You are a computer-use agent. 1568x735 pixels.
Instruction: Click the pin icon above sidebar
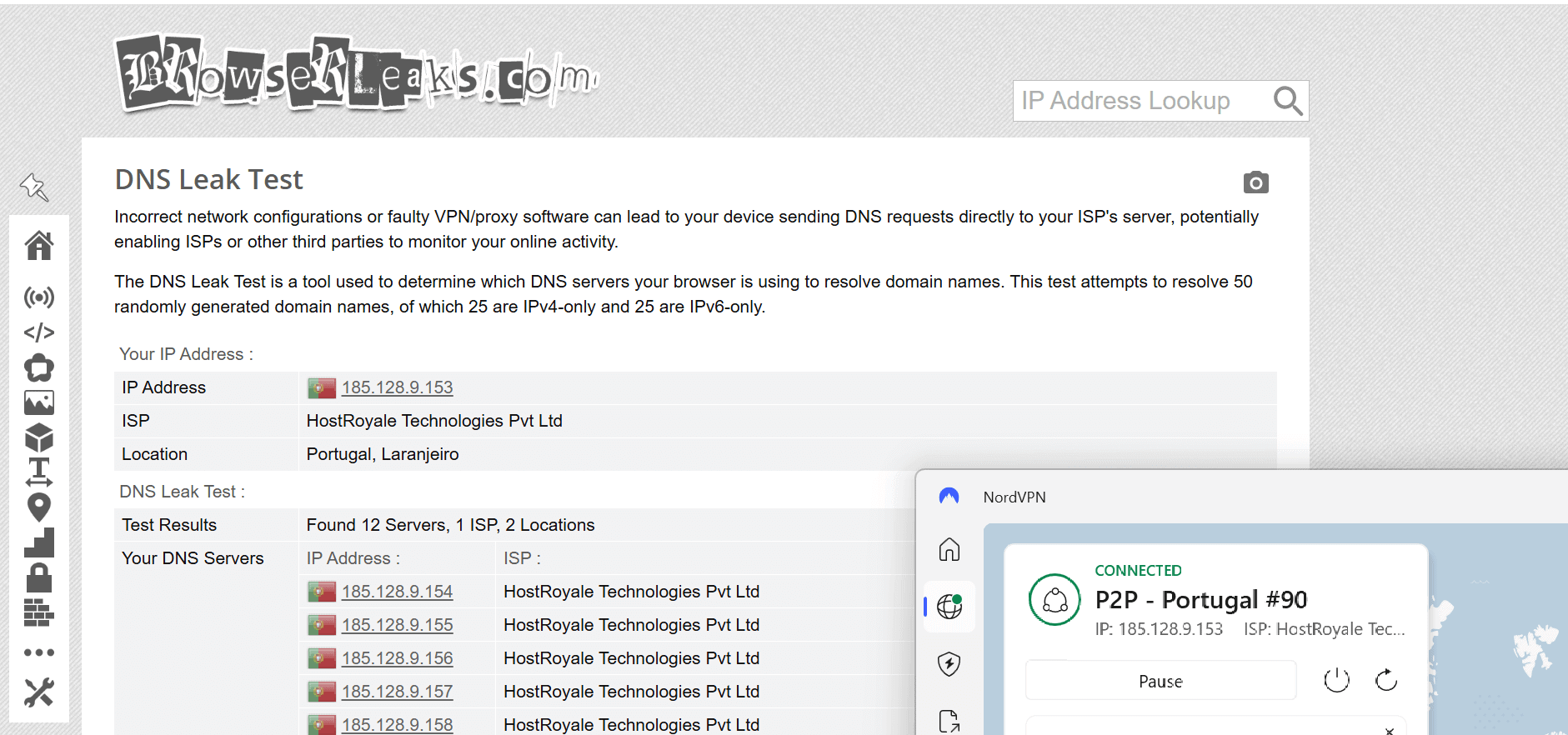tap(35, 187)
